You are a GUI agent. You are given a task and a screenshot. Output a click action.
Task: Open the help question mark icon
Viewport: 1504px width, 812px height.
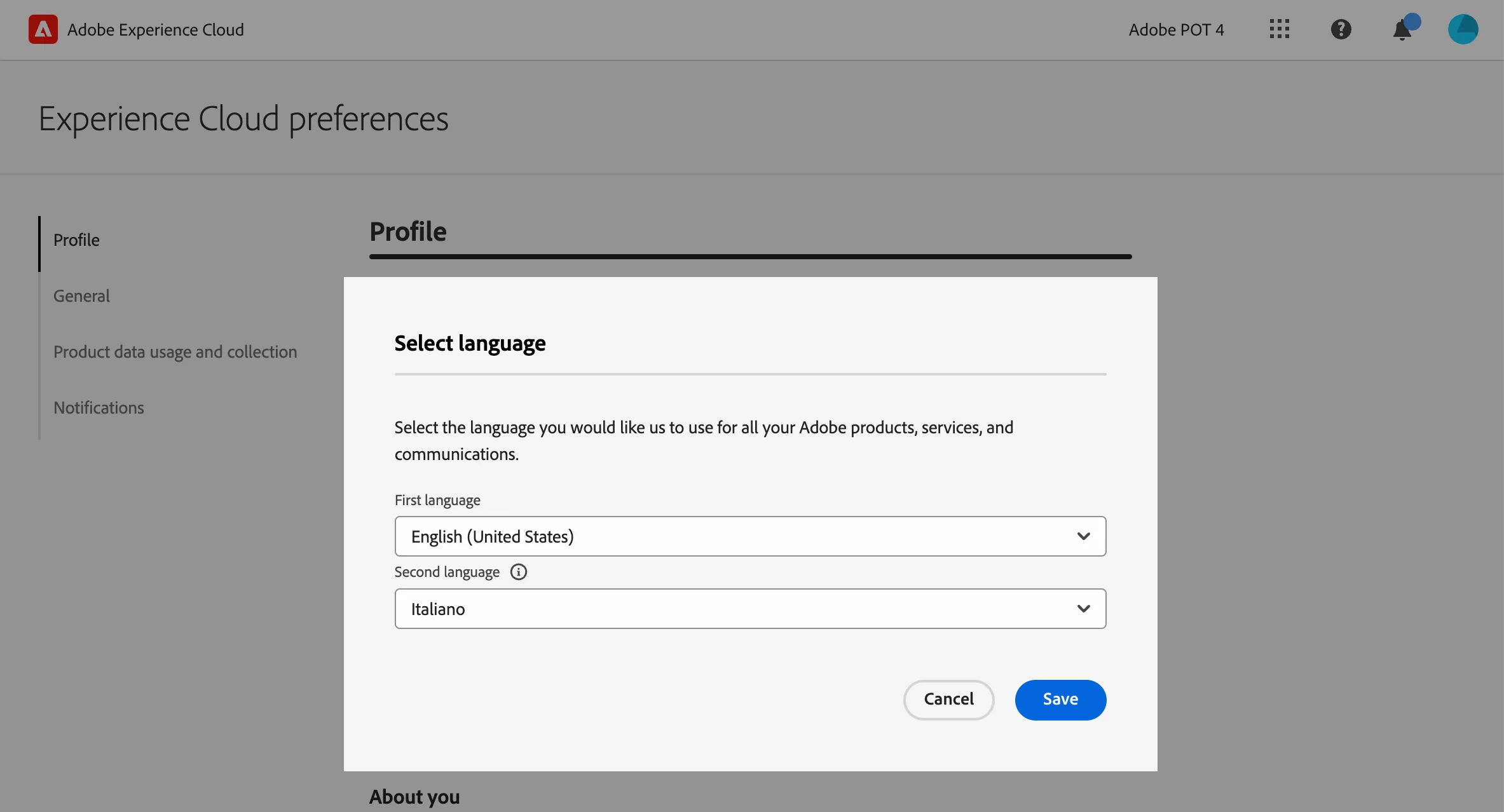pyautogui.click(x=1341, y=29)
